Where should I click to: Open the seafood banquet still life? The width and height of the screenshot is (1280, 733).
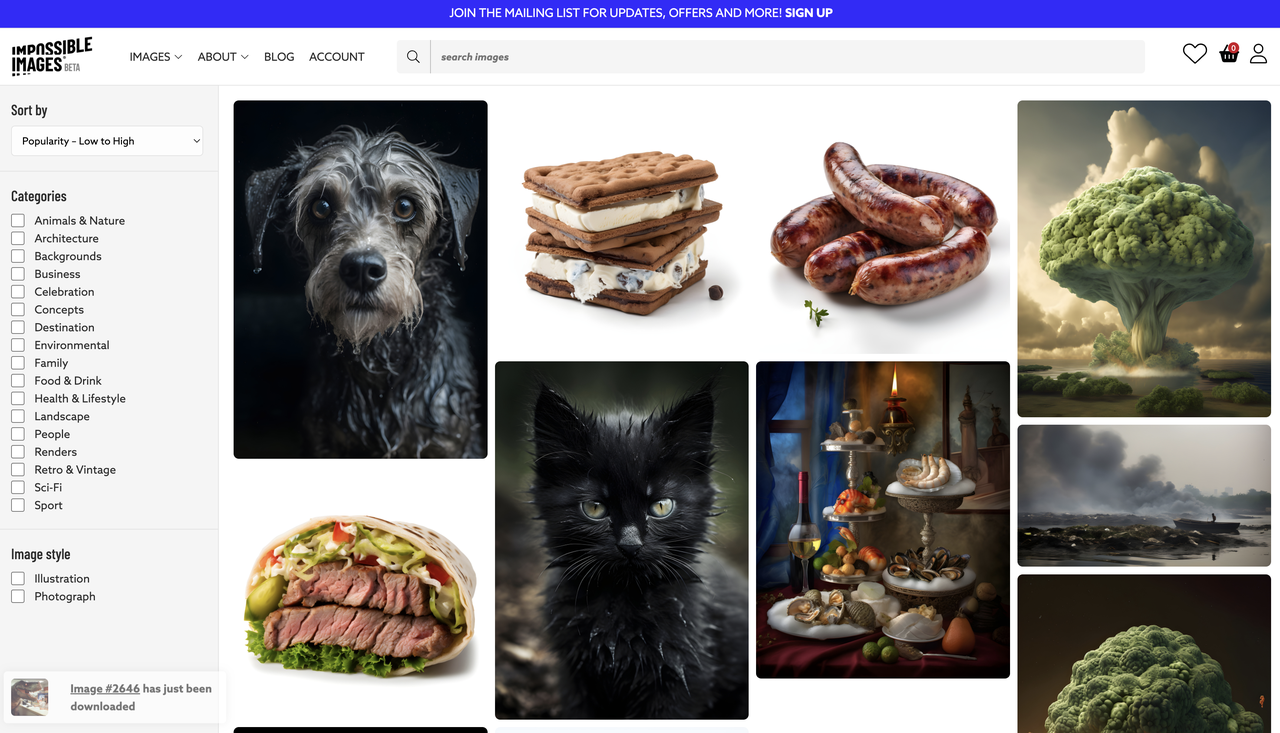tap(883, 520)
